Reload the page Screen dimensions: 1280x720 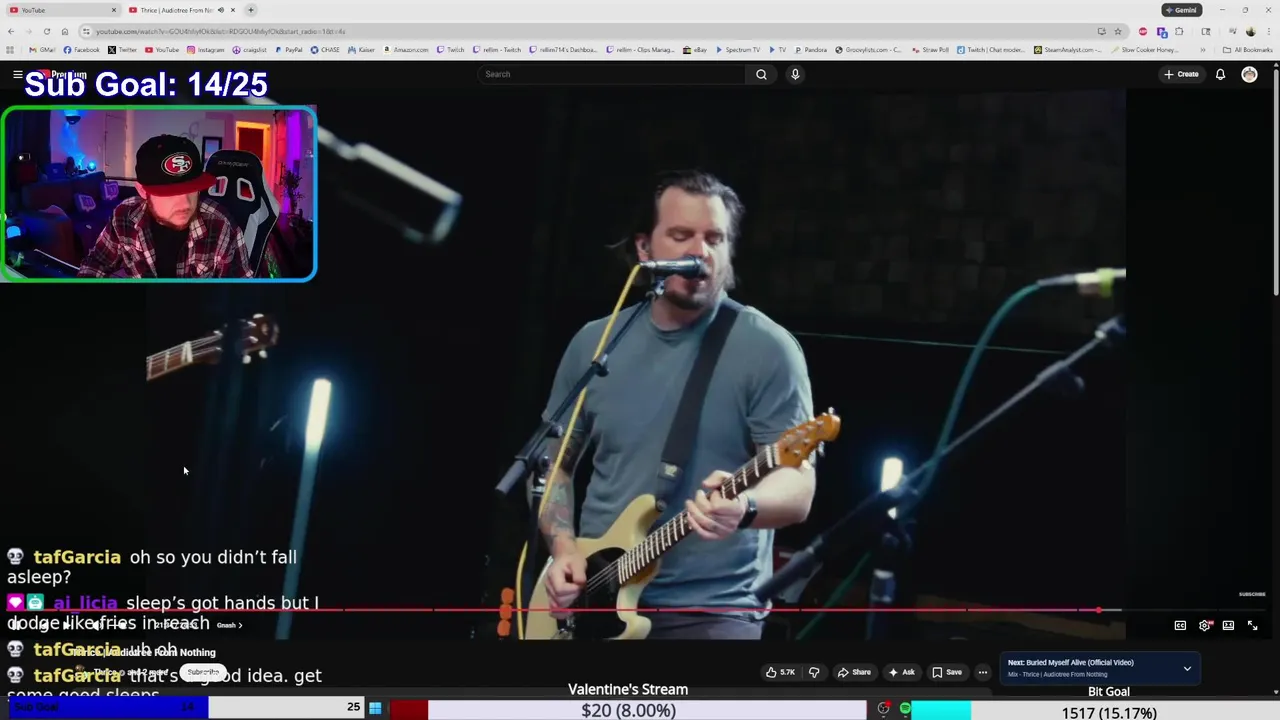tap(46, 31)
